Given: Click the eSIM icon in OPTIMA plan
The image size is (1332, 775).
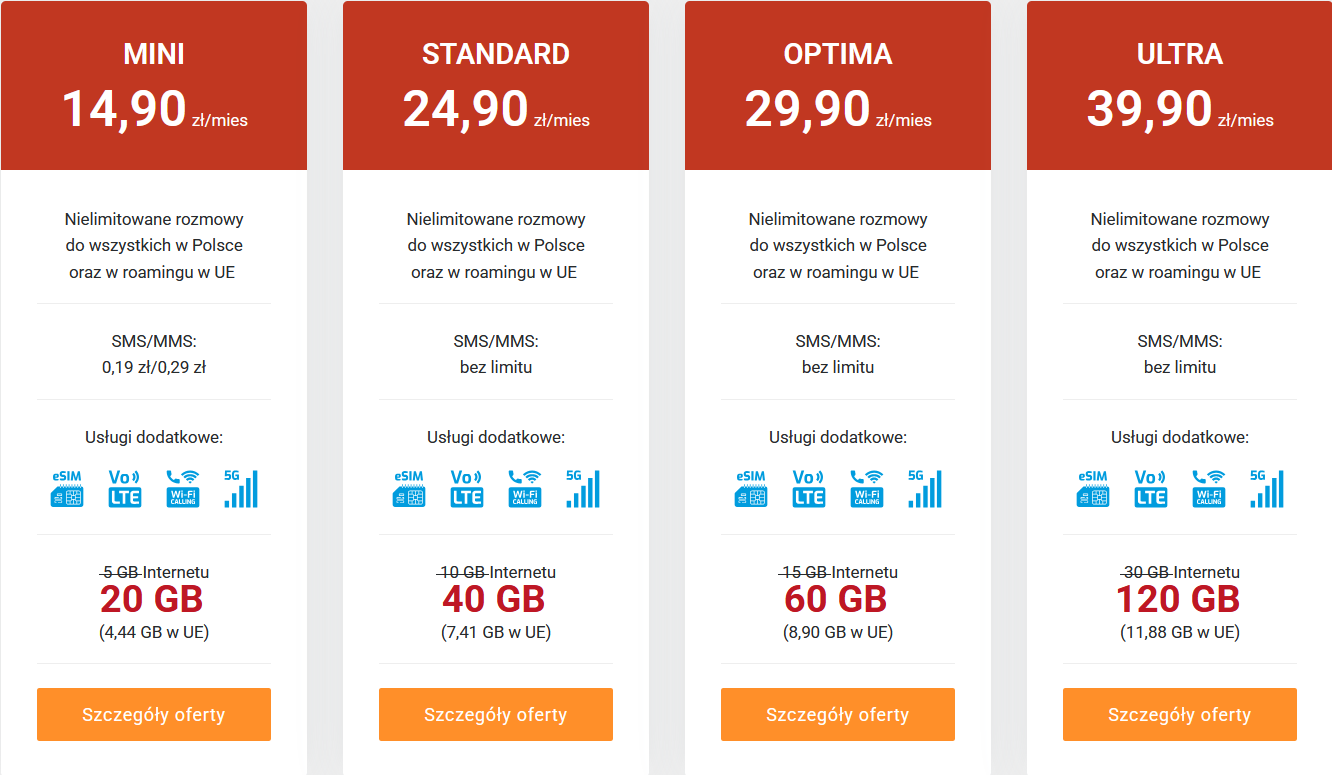Looking at the screenshot, I should click(x=750, y=489).
